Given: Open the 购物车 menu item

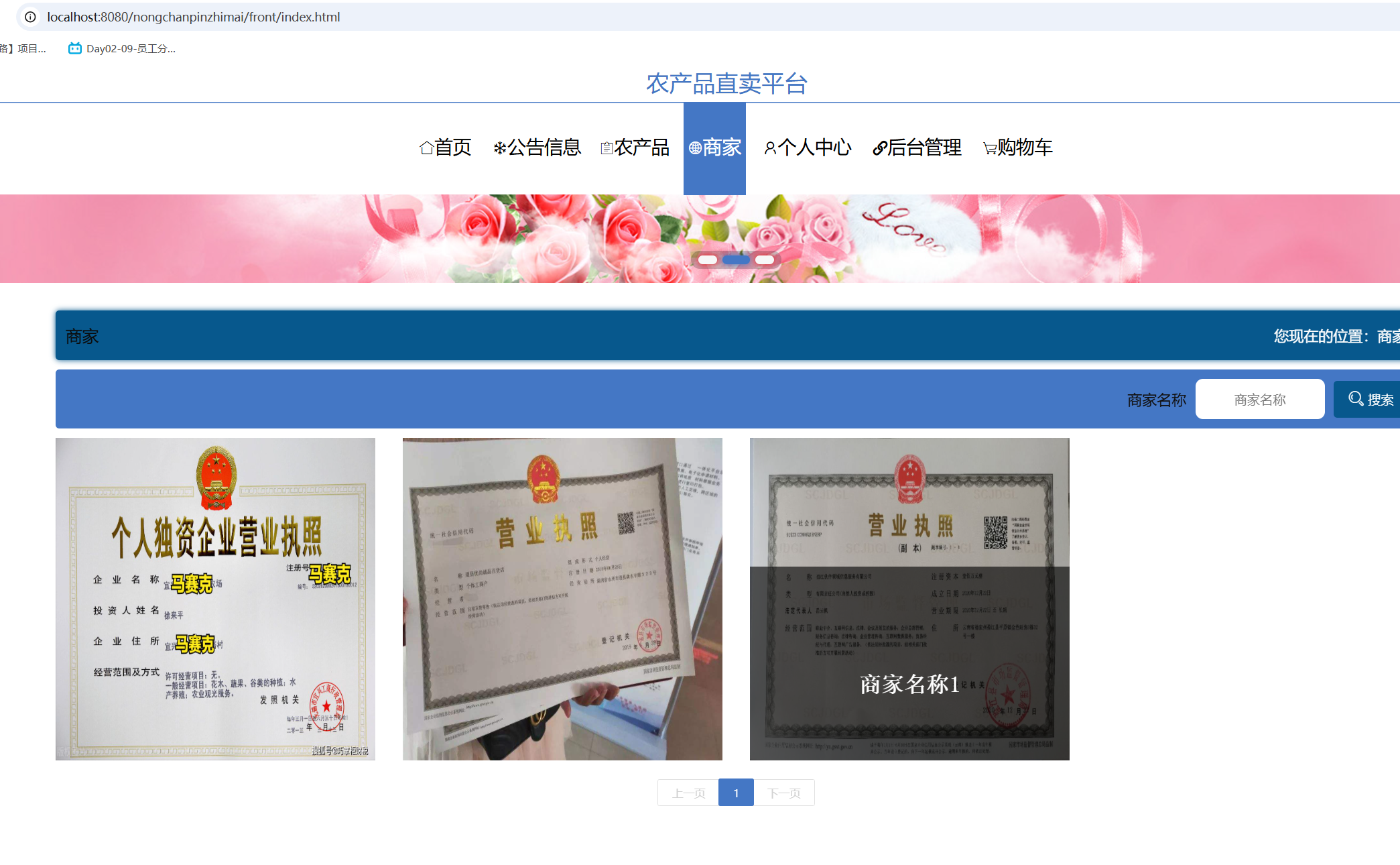Looking at the screenshot, I should point(1018,148).
